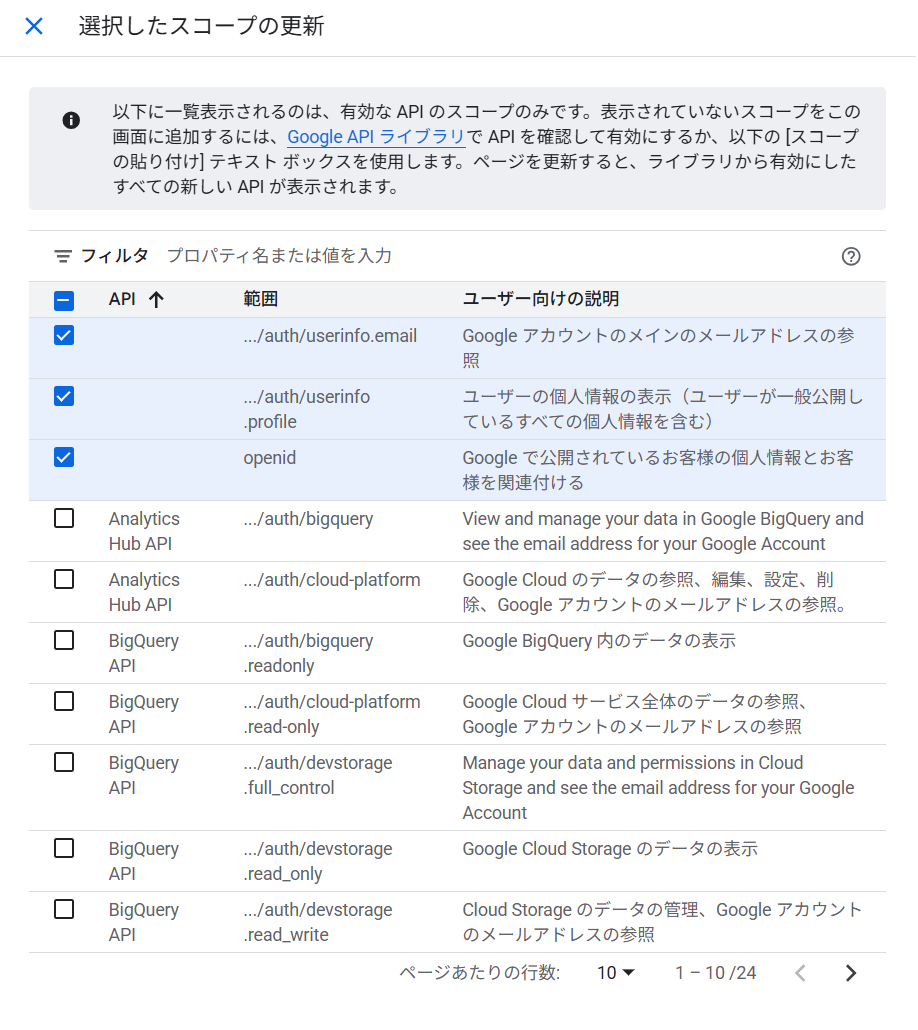Toggle the select-all header checkbox
This screenshot has height=1030, width=918.
[x=64, y=300]
